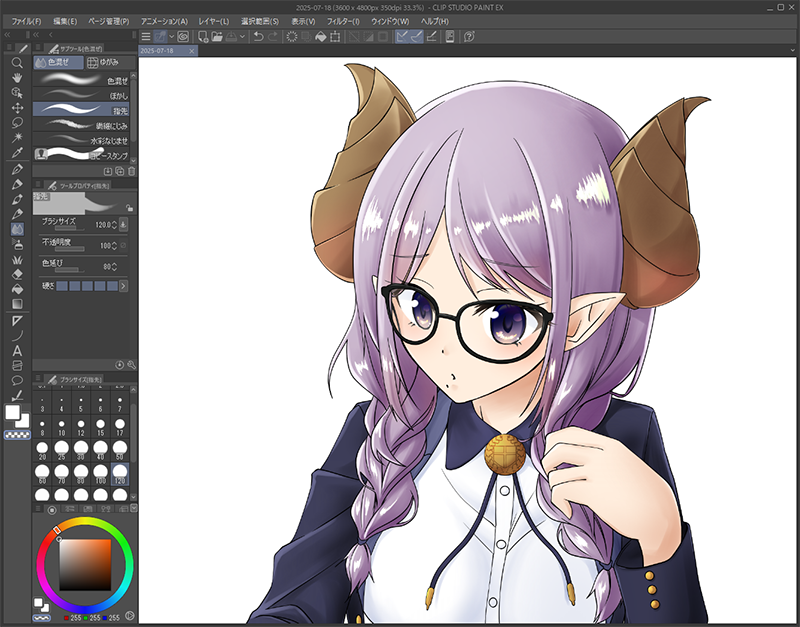Select the Figure ruler tool
This screenshot has height=627, width=800.
pos(17,321)
